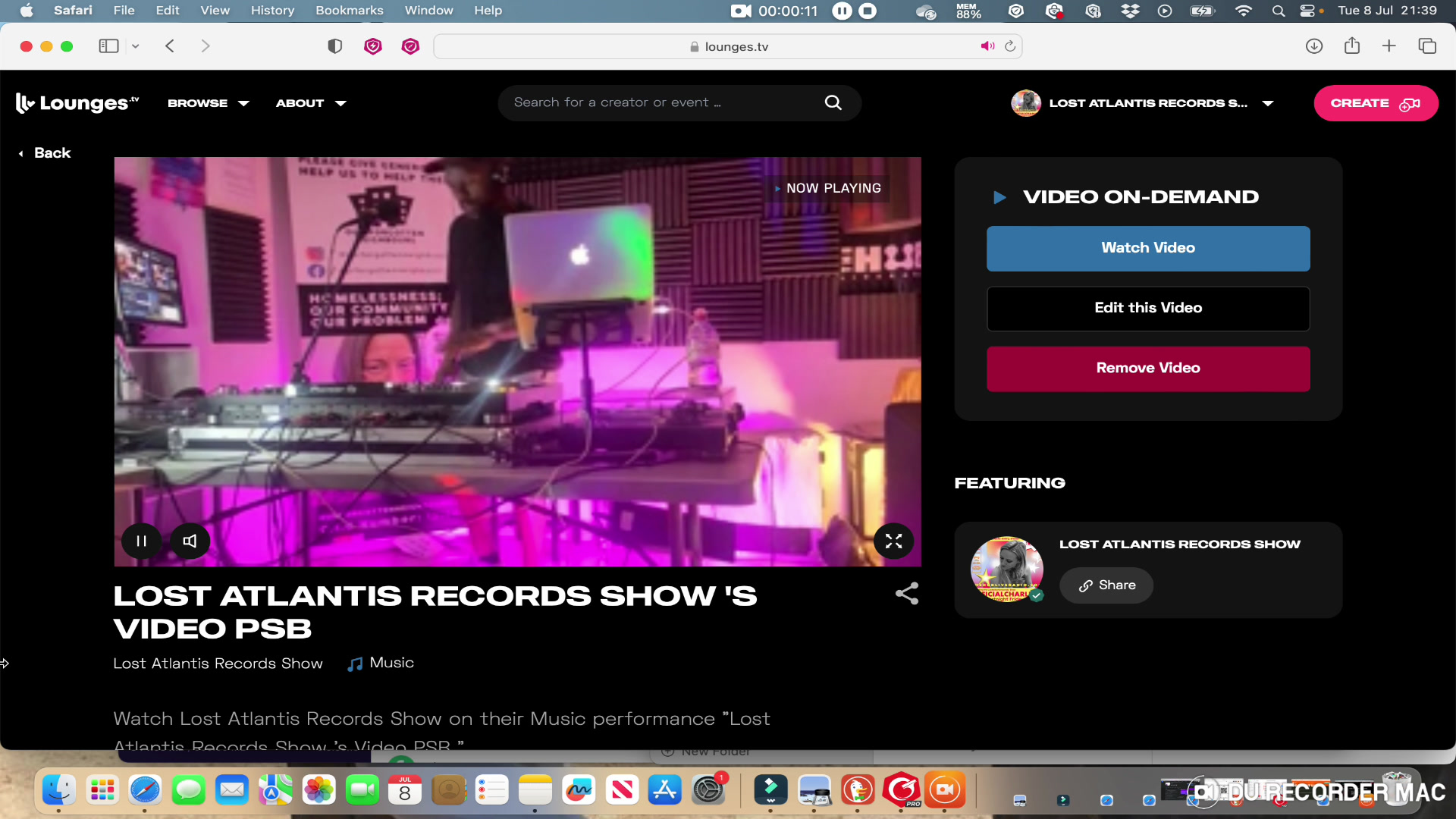The width and height of the screenshot is (1456, 819).
Task: Reload the page with refresh icon
Action: (x=1010, y=46)
